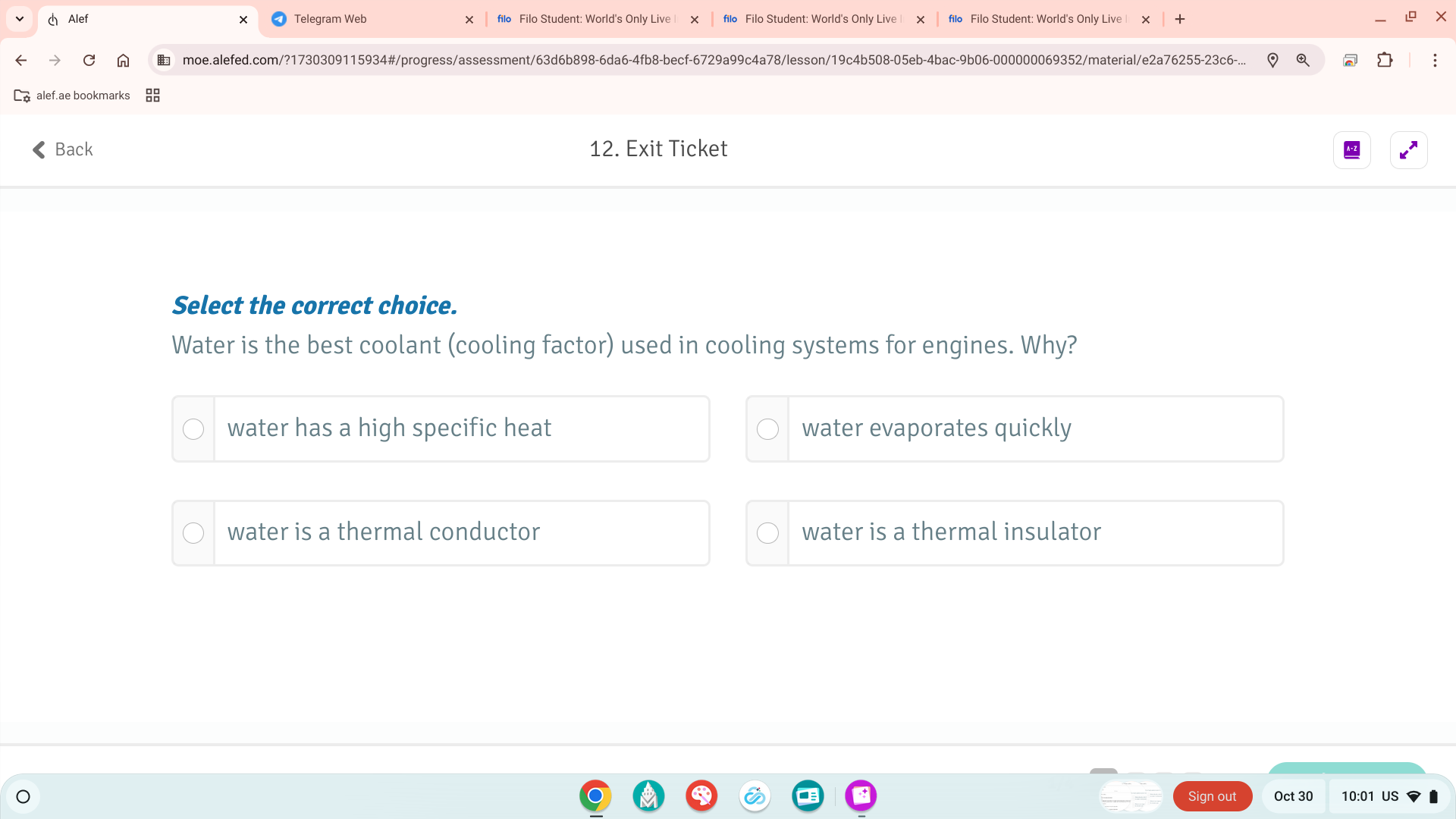
Task: Click the purple fullscreen expand icon
Action: click(x=1408, y=150)
